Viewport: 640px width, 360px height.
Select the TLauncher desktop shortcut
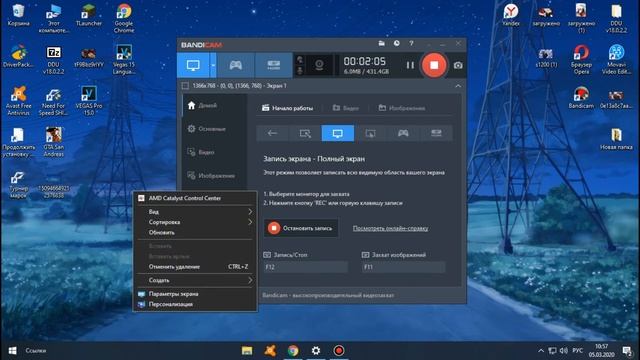(x=89, y=15)
